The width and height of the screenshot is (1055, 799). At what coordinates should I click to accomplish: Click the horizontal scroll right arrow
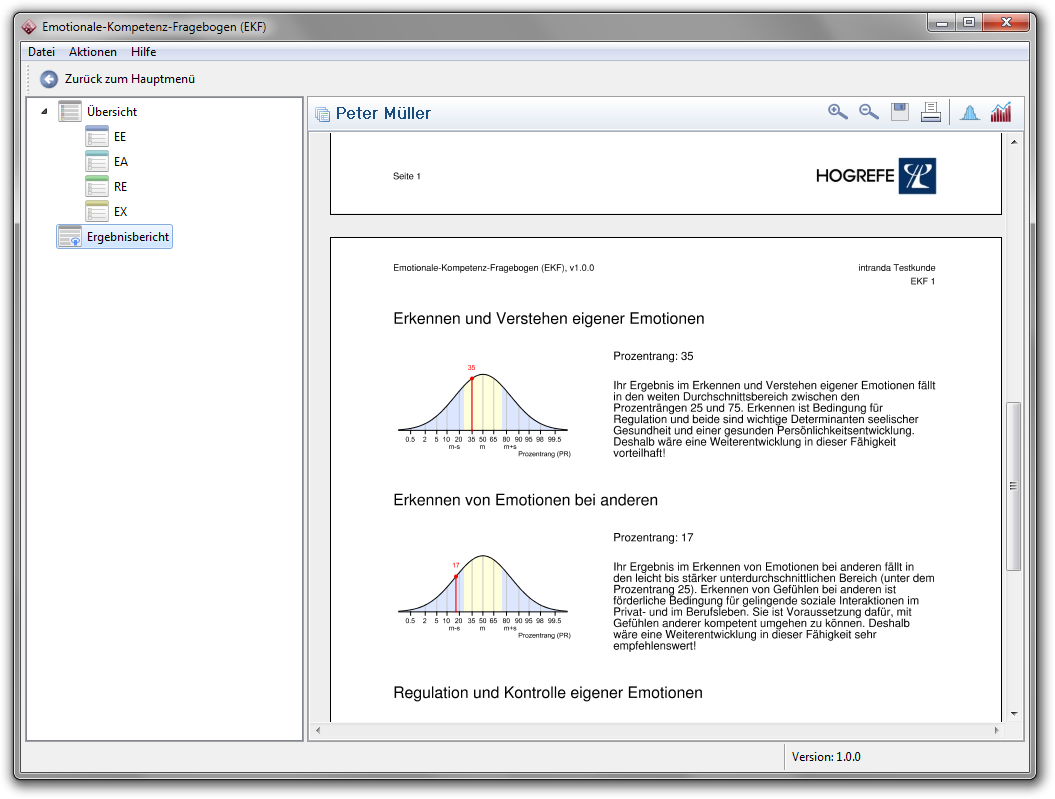pos(996,730)
